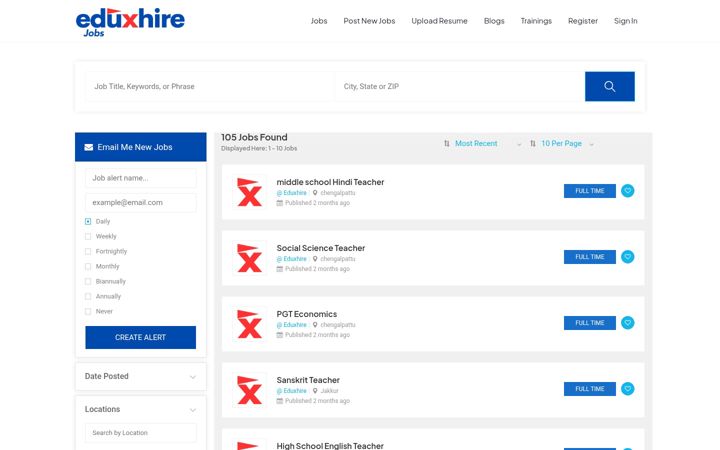Click Register in the header
This screenshot has height=450, width=720.
pos(583,21)
